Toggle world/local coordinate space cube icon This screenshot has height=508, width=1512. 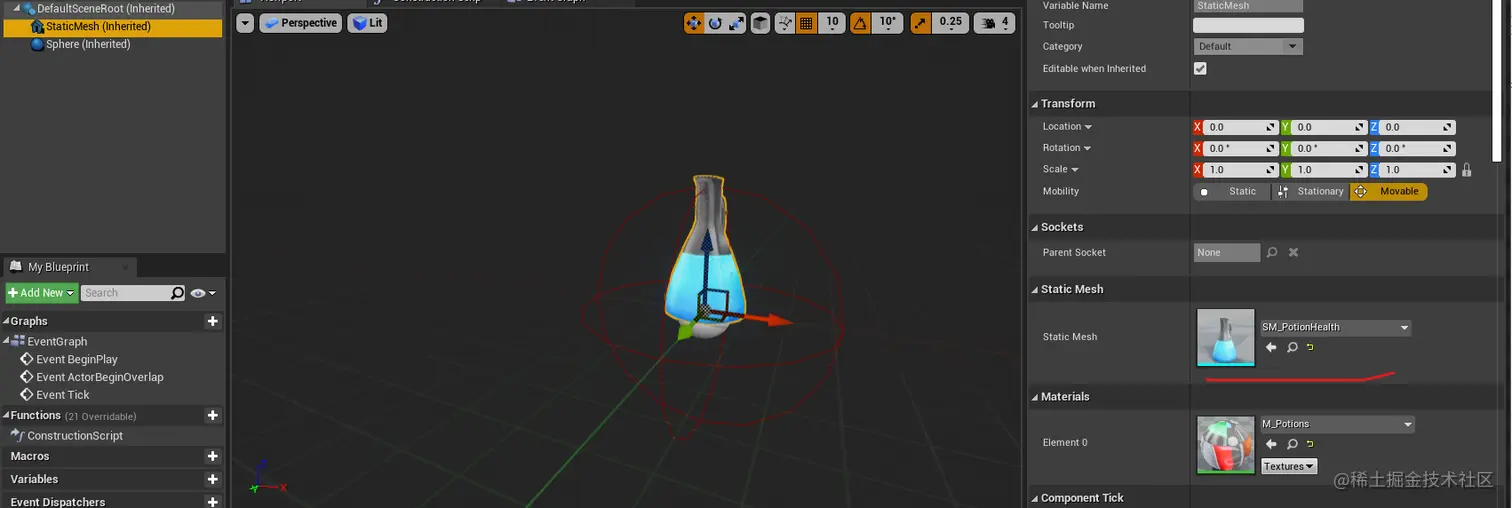[x=761, y=22]
